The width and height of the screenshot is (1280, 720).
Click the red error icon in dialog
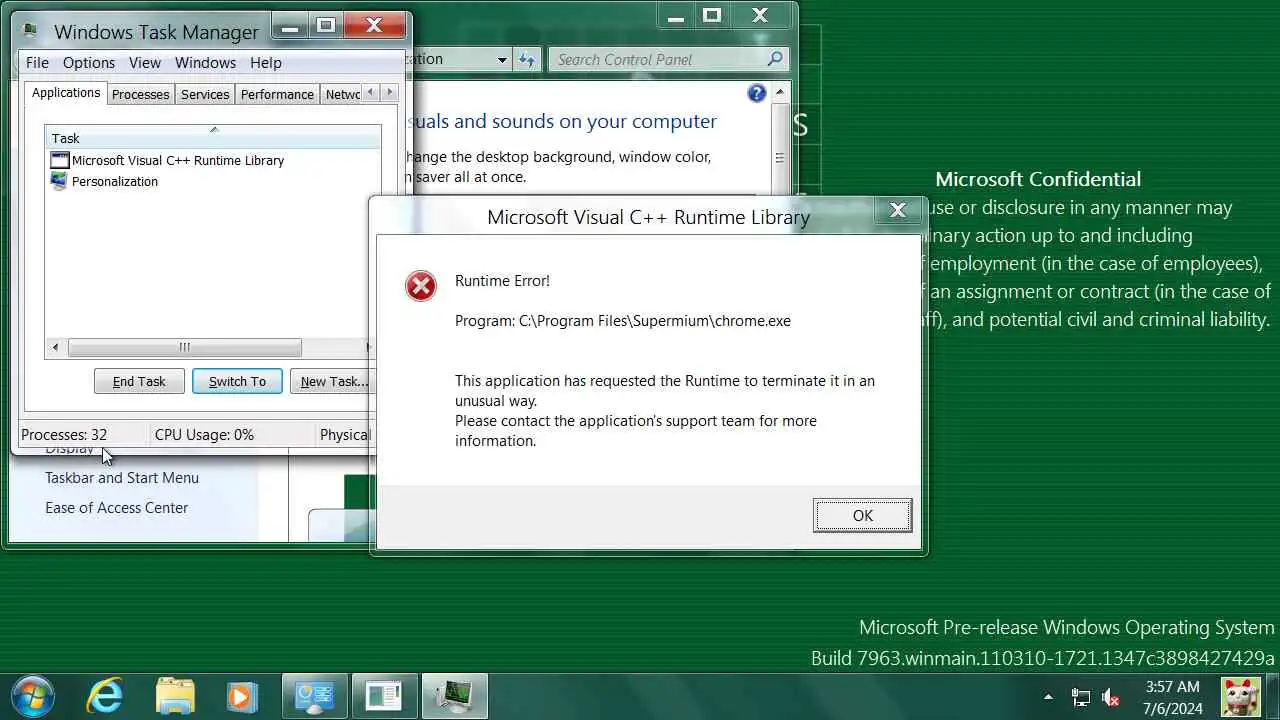pos(421,286)
